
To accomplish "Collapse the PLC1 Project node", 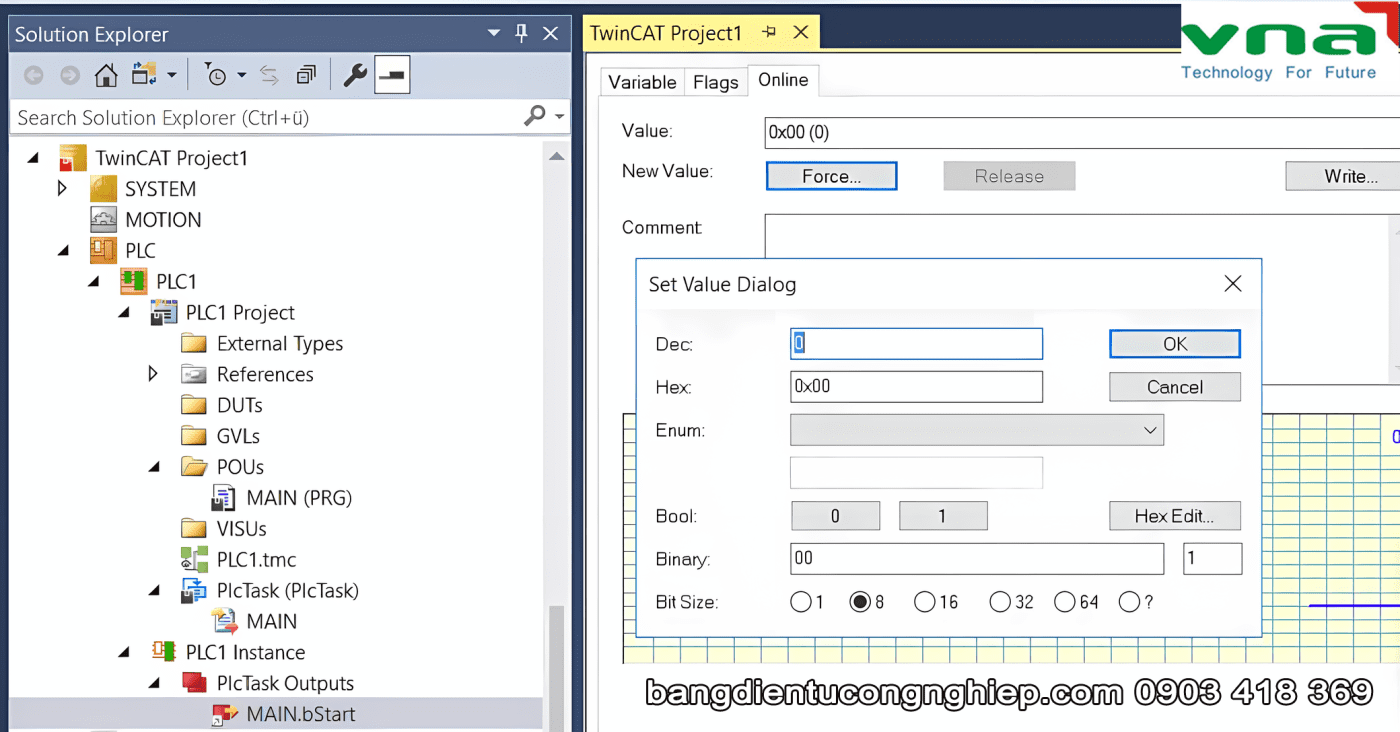I will pos(124,313).
